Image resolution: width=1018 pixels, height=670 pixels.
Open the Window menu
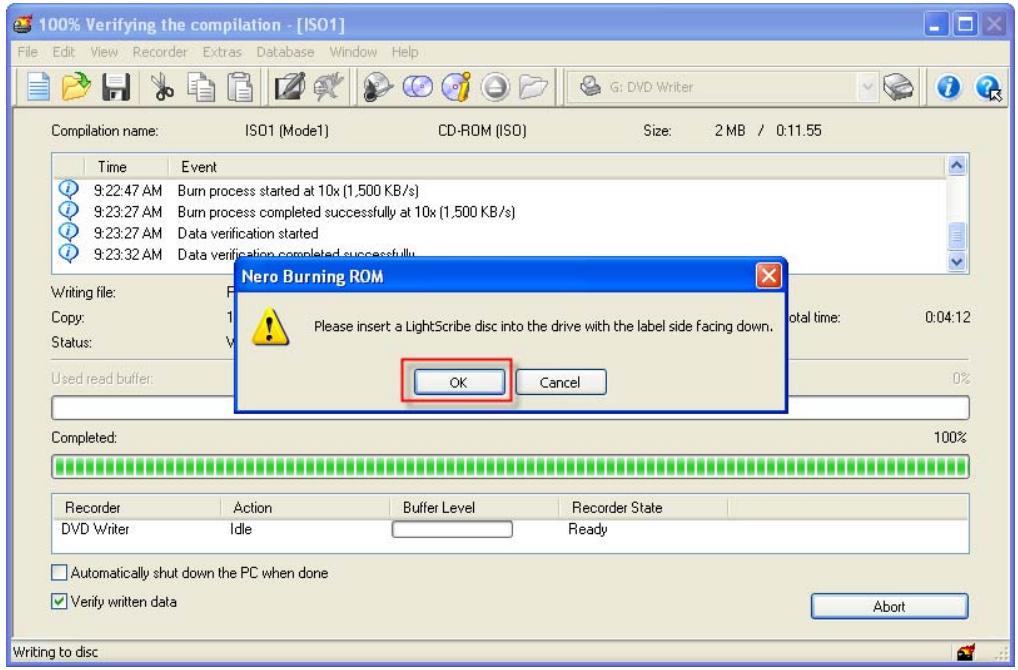pyautogui.click(x=353, y=52)
